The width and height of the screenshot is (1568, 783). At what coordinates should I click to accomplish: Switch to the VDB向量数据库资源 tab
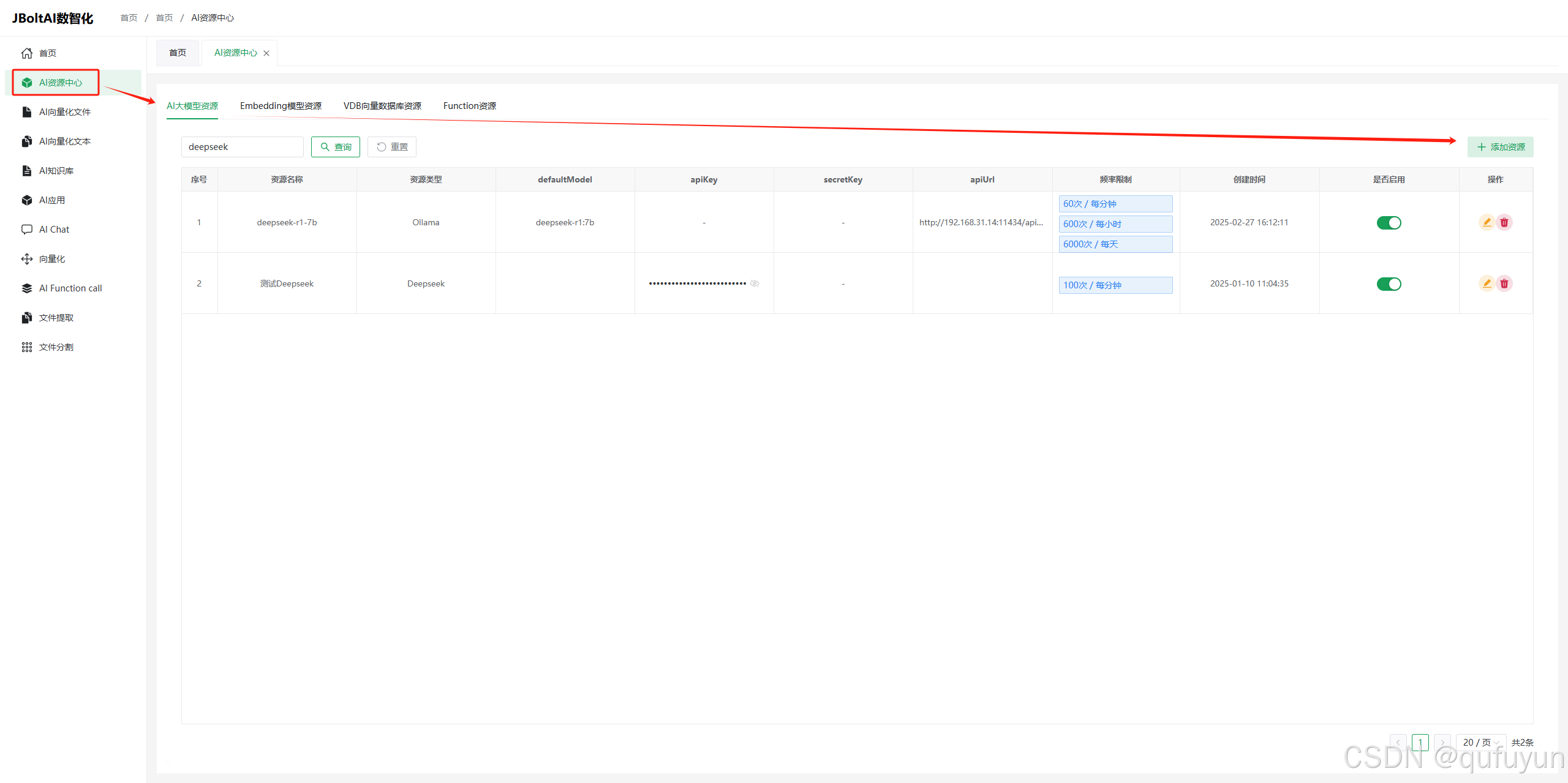382,106
